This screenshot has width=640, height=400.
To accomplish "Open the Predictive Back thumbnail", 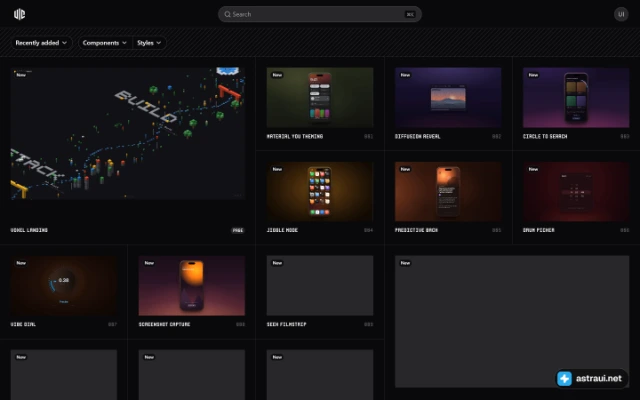I will [x=448, y=191].
